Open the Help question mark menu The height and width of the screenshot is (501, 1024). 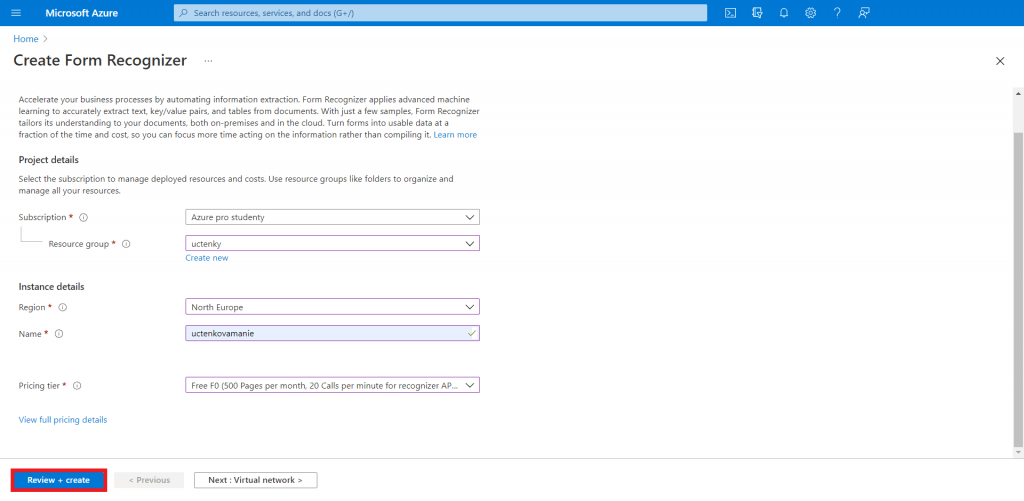tap(836, 12)
